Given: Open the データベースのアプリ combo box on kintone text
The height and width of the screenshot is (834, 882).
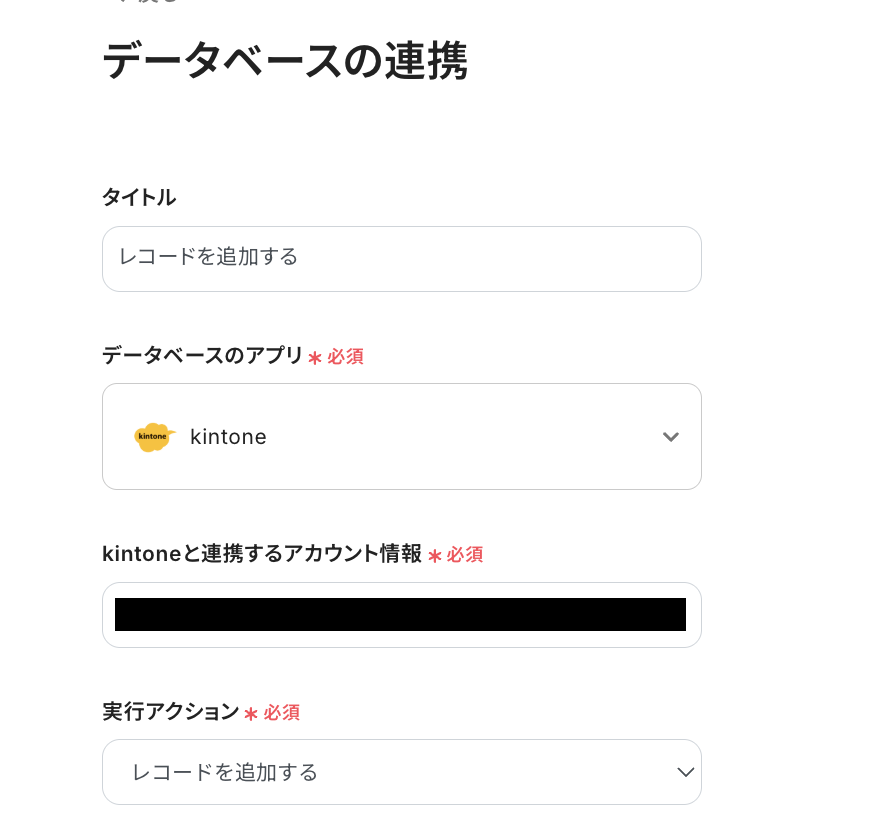Looking at the screenshot, I should pos(228,437).
